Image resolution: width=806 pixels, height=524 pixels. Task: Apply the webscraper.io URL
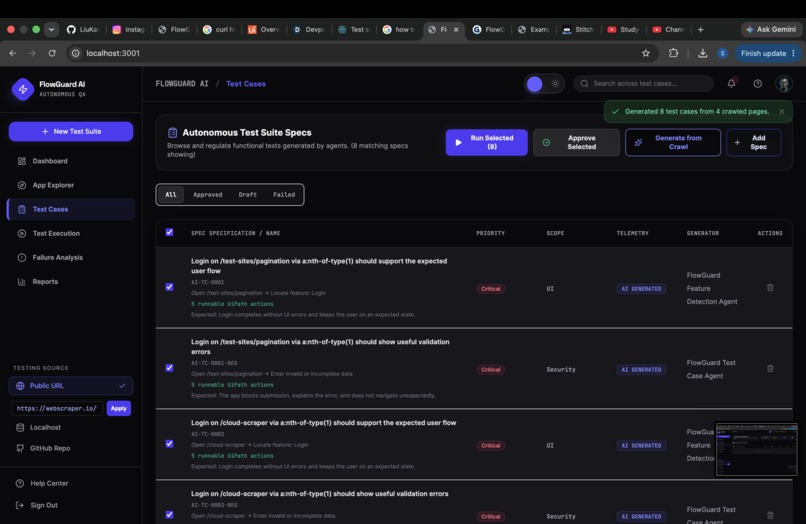119,408
